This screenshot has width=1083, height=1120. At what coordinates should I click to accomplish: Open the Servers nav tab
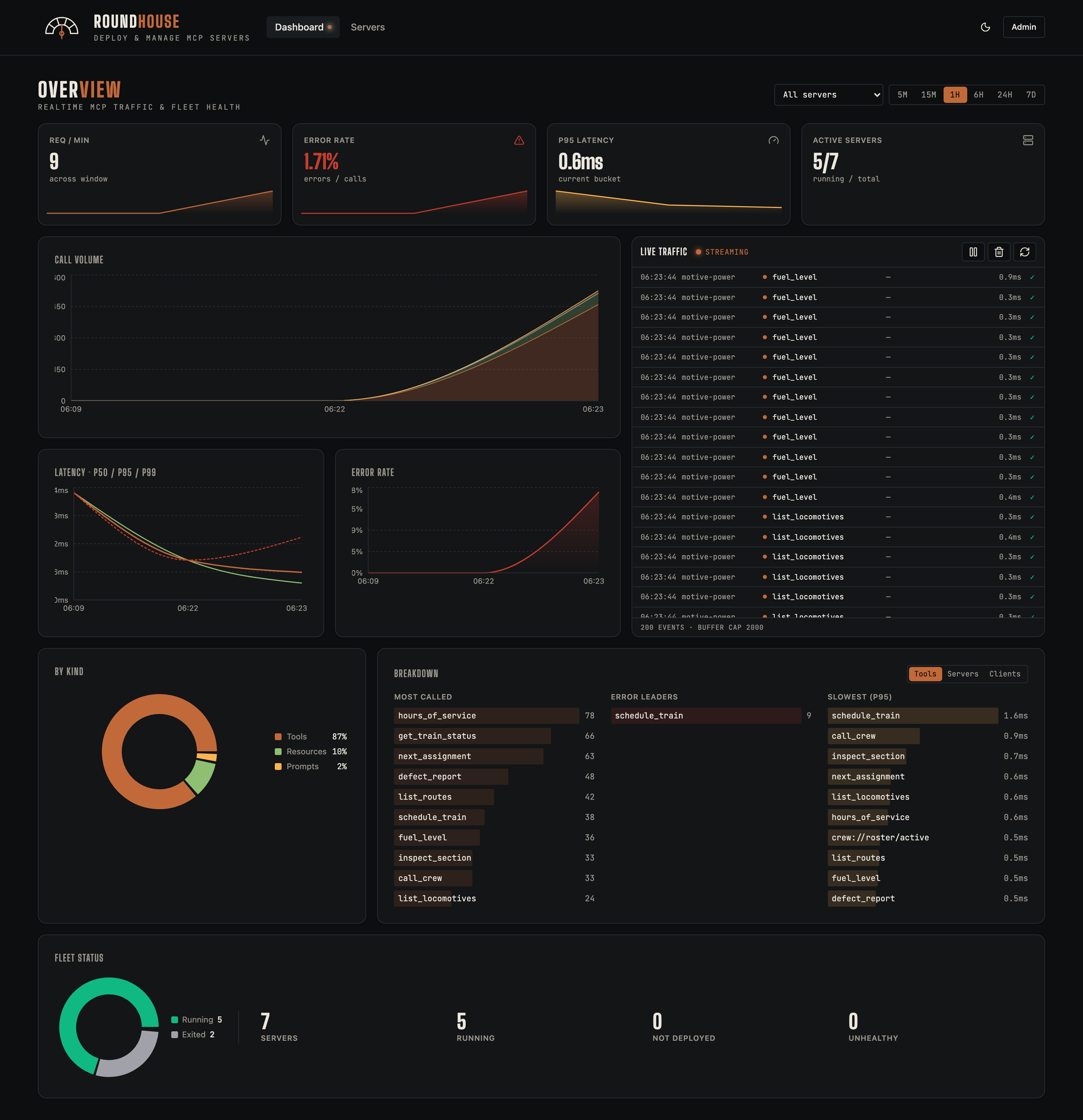click(368, 27)
